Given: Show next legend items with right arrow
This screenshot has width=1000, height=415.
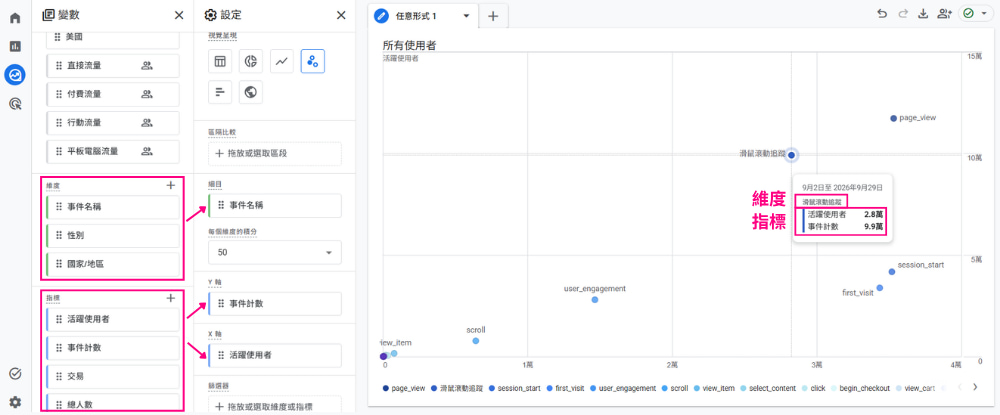Looking at the screenshot, I should (x=974, y=387).
